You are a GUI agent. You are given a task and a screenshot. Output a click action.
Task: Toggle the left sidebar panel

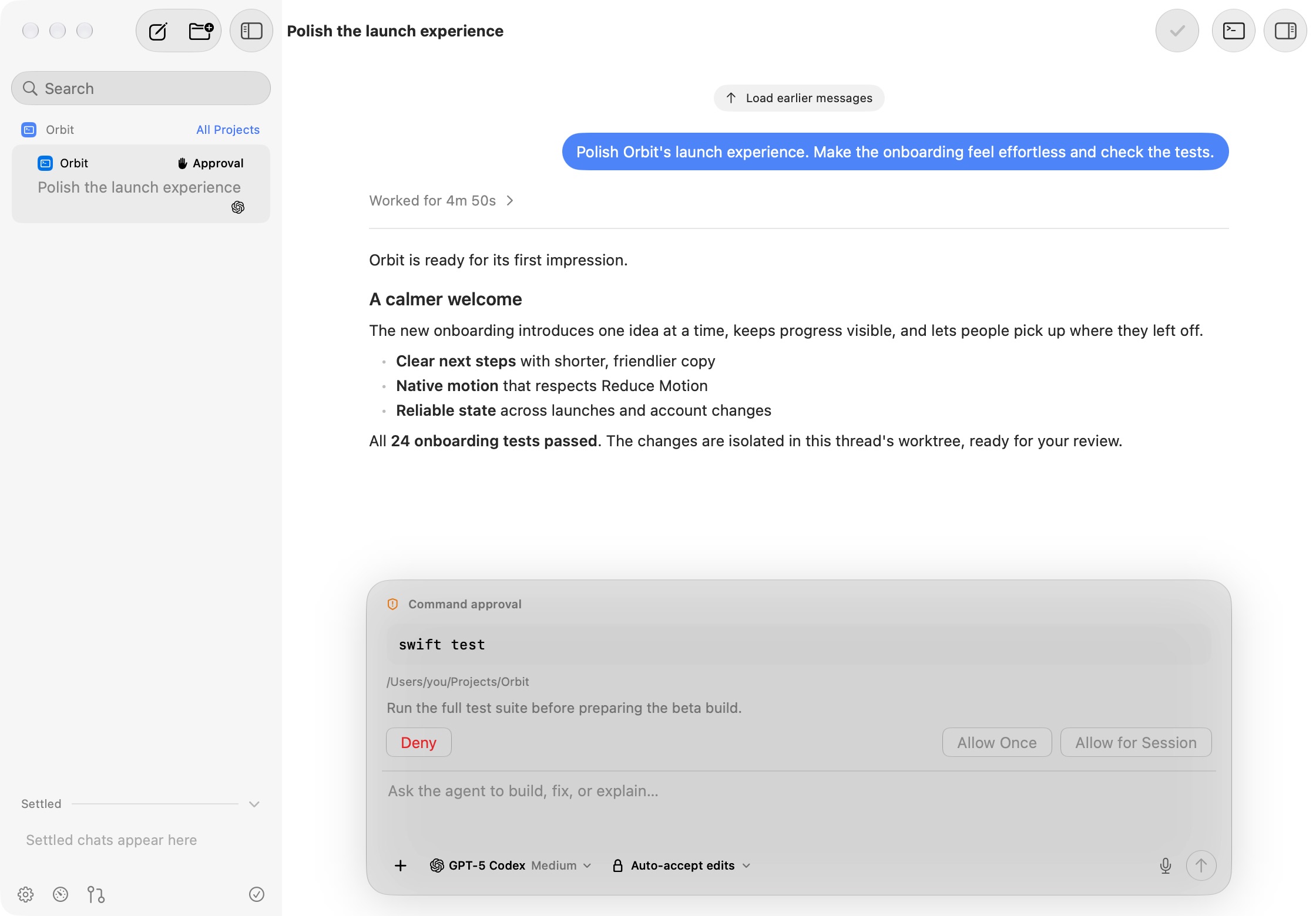(x=251, y=31)
